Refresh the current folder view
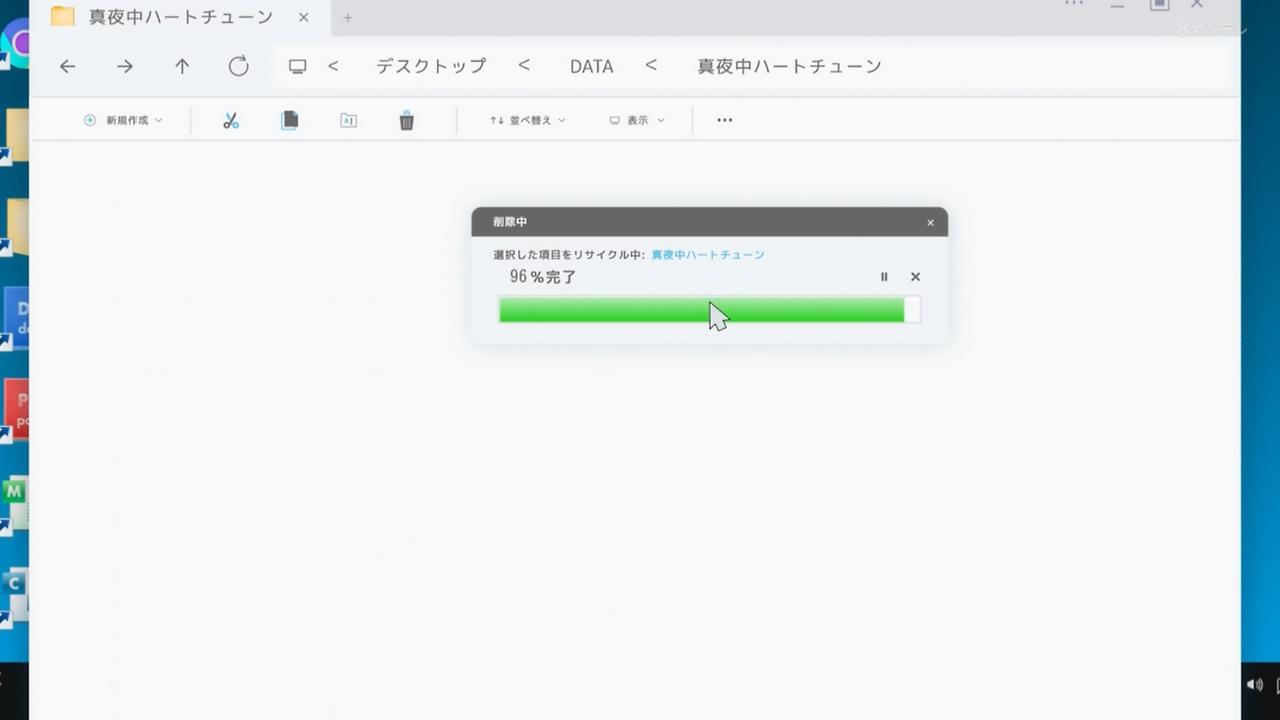Screen dimensions: 1280x720 point(238,67)
